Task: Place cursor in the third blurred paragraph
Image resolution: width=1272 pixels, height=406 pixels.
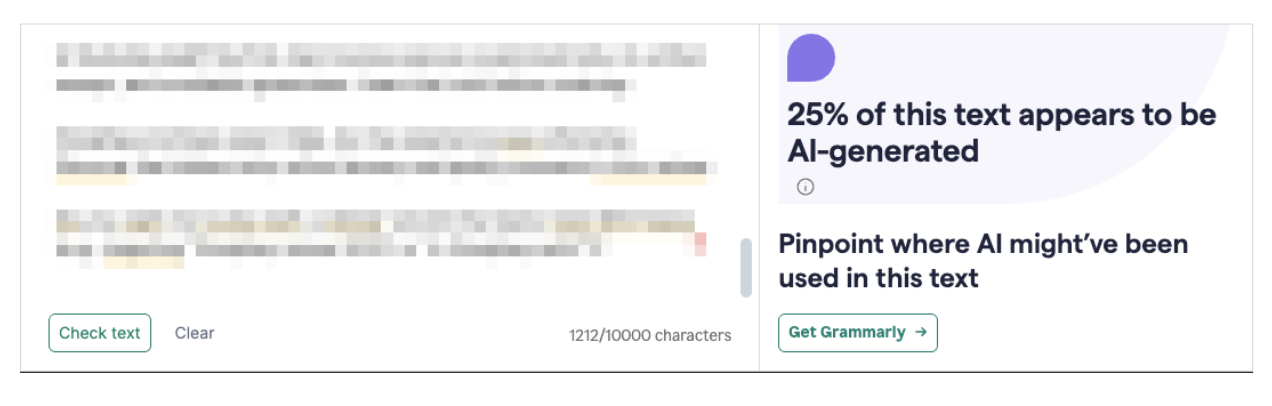Action: pos(380,236)
